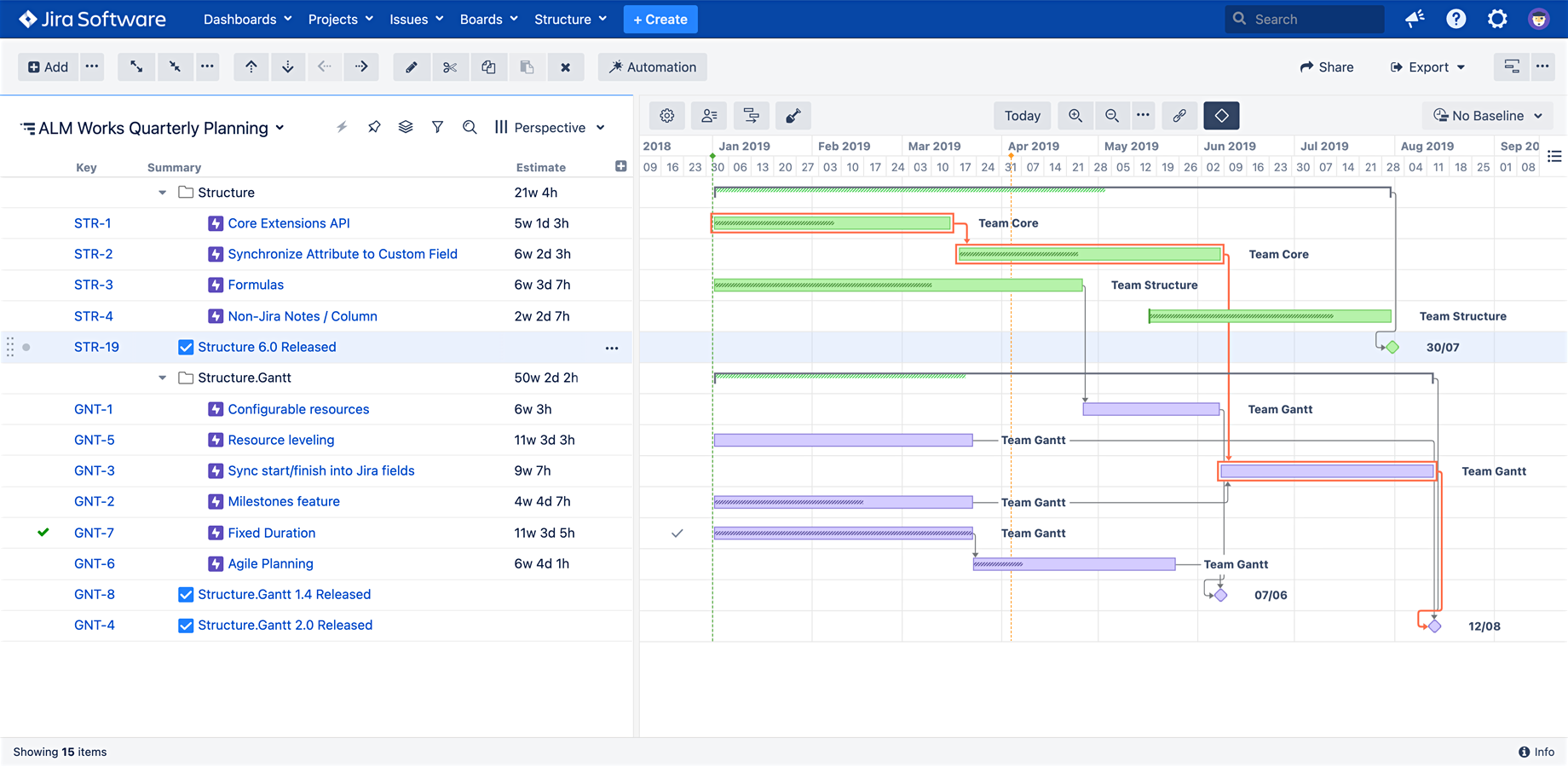The width and height of the screenshot is (1568, 767).
Task: Click the copy icon in toolbar
Action: tap(488, 66)
